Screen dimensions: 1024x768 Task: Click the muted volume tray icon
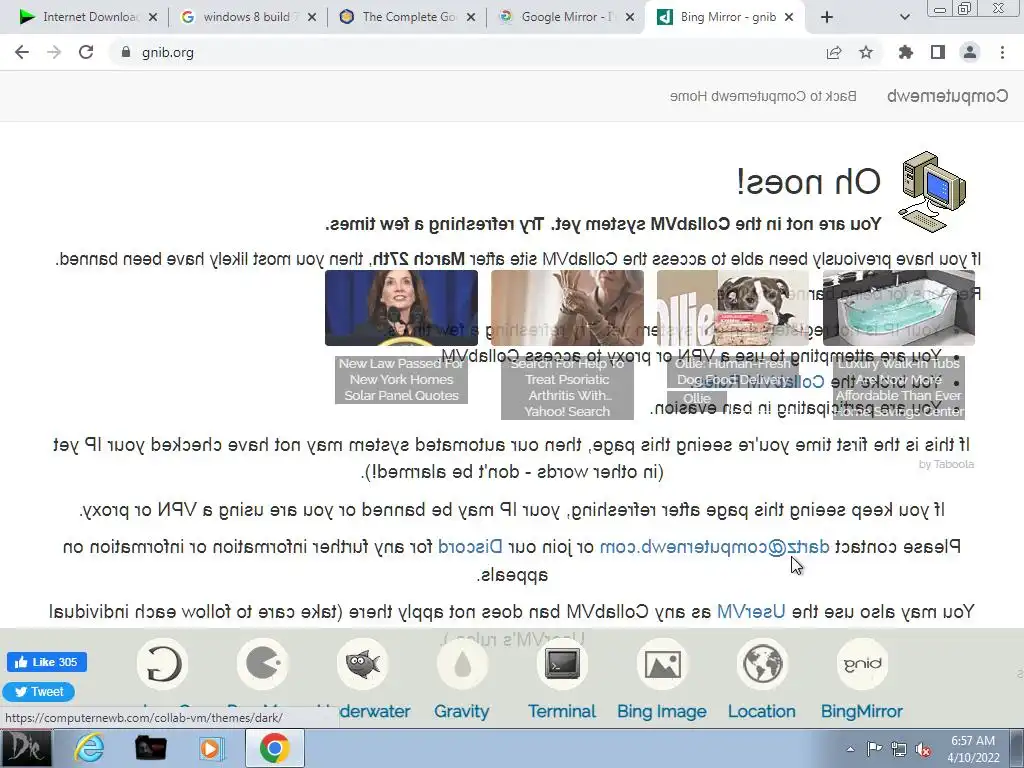pos(923,749)
